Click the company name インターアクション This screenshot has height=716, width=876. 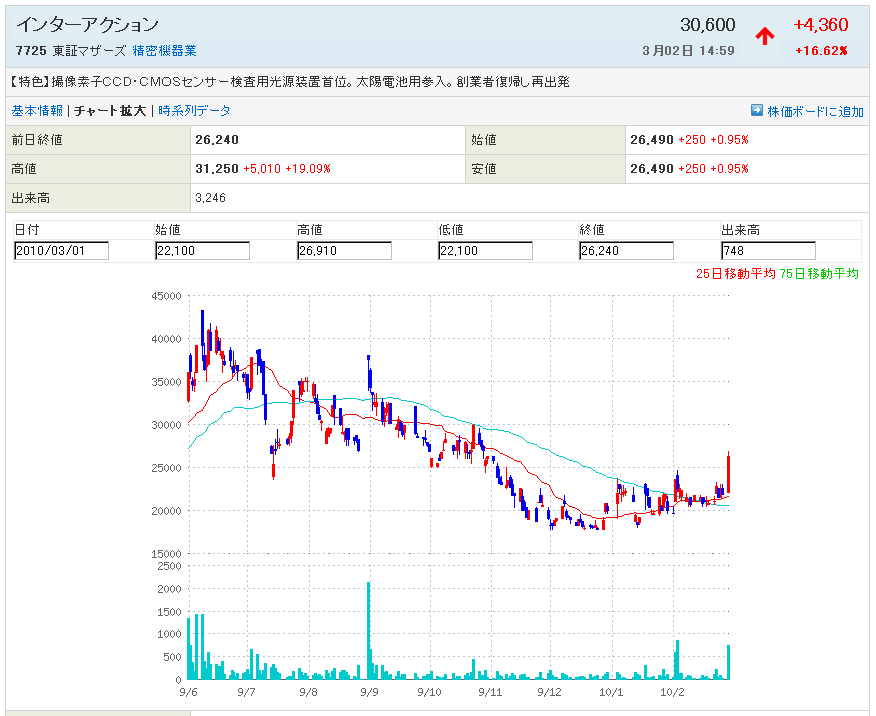88,25
